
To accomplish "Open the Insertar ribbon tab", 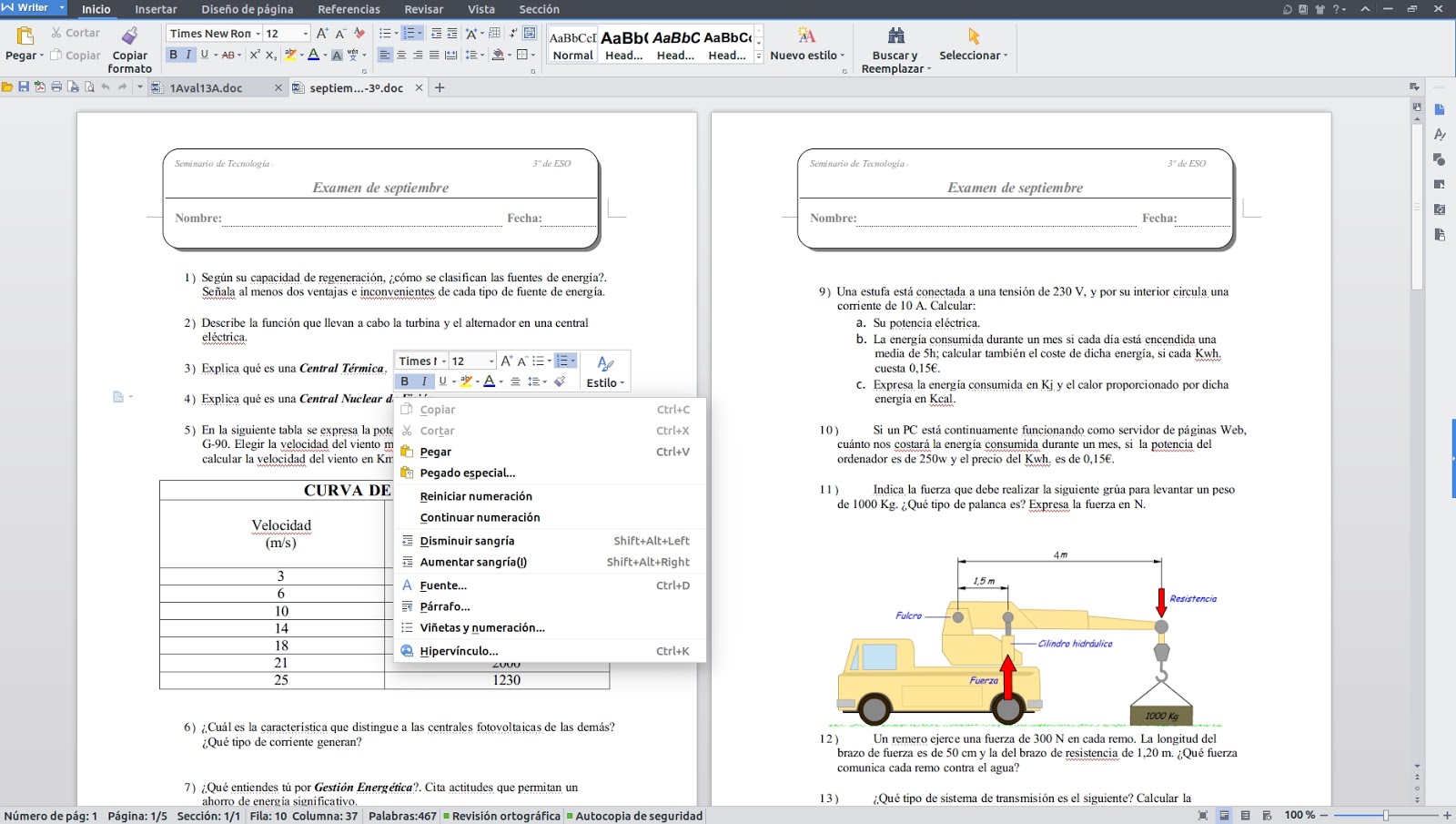I will click(156, 9).
